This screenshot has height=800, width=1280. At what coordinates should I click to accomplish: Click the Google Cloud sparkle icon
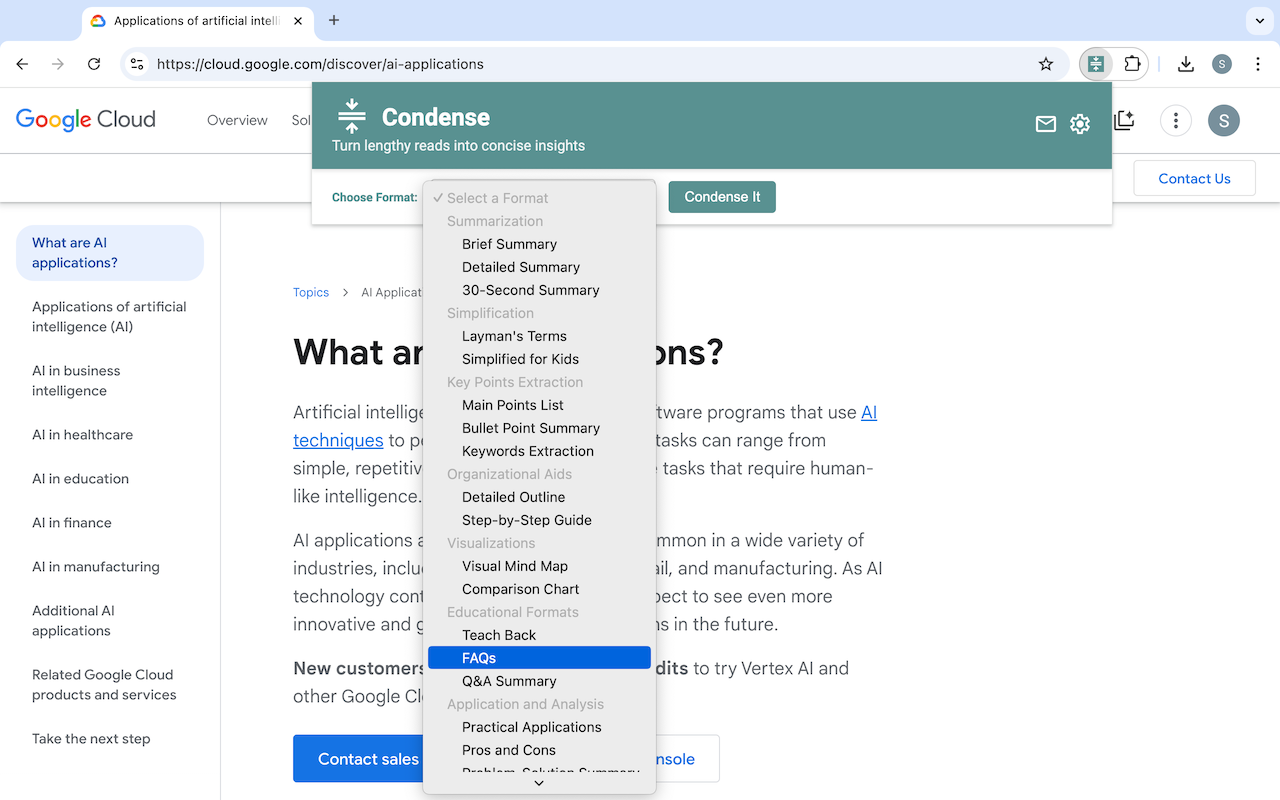pyautogui.click(x=1124, y=120)
